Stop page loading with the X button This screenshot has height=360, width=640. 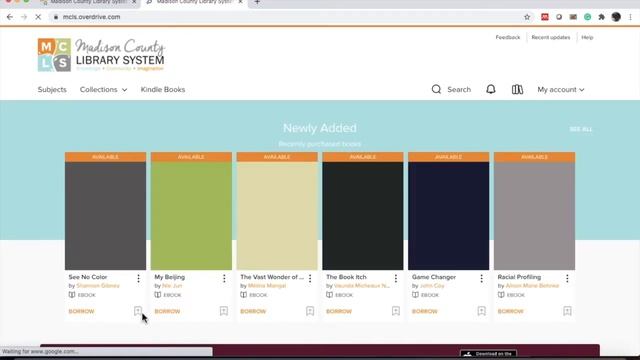coord(38,17)
